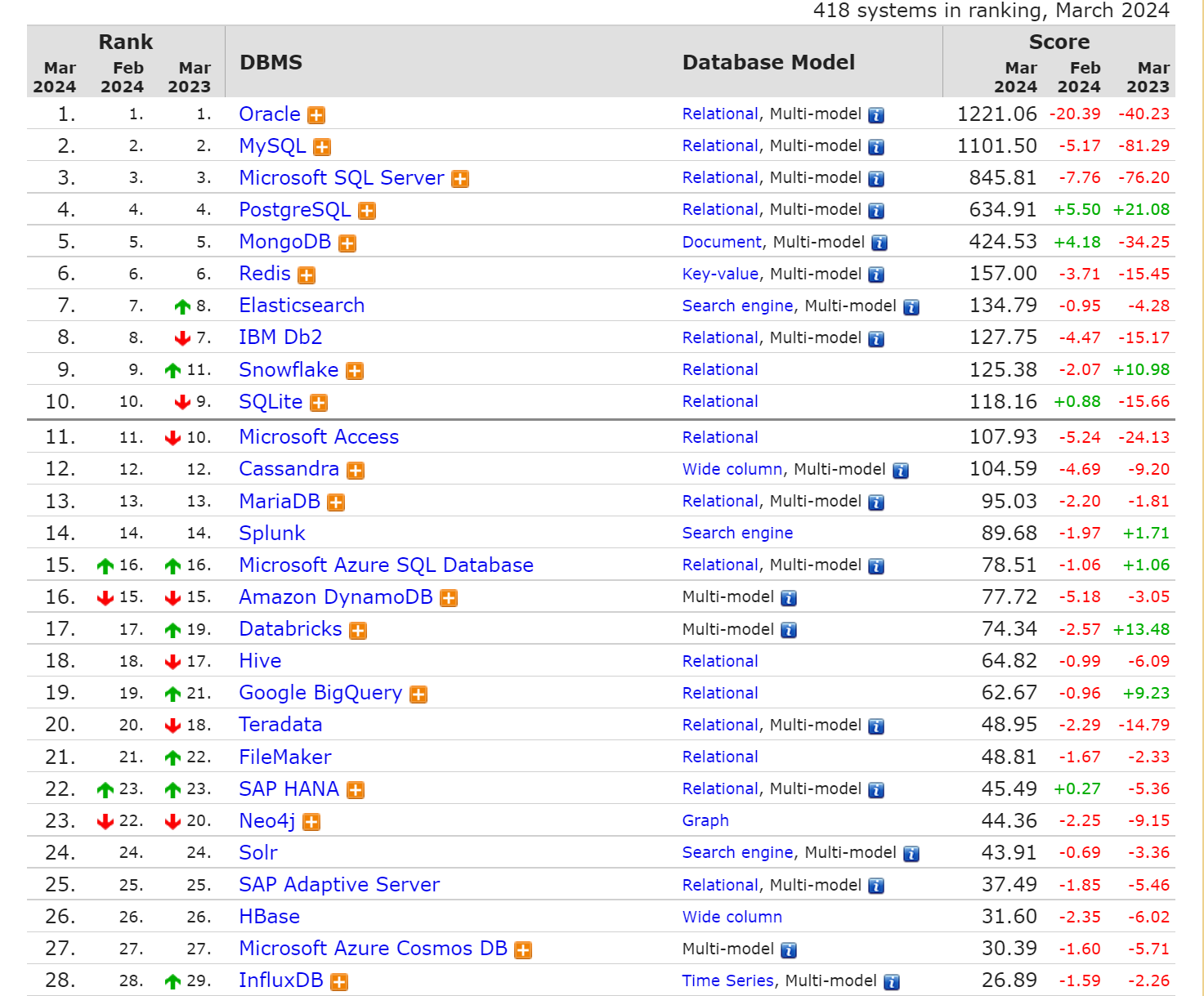Click the '418 systems in ranking, March 2024' text
The width and height of the screenshot is (1204, 996).
[991, 11]
